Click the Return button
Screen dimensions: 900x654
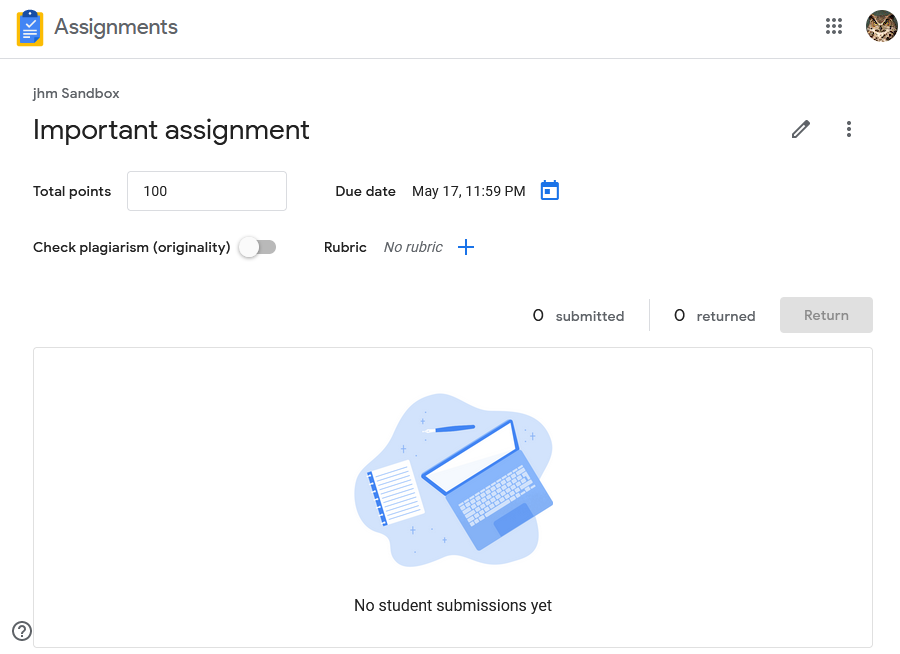point(826,315)
